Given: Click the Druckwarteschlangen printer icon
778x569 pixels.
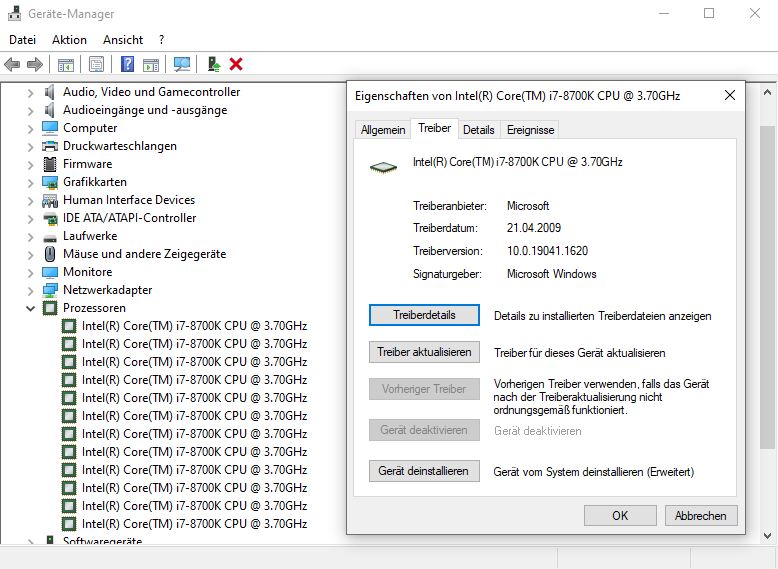Looking at the screenshot, I should click(x=50, y=146).
